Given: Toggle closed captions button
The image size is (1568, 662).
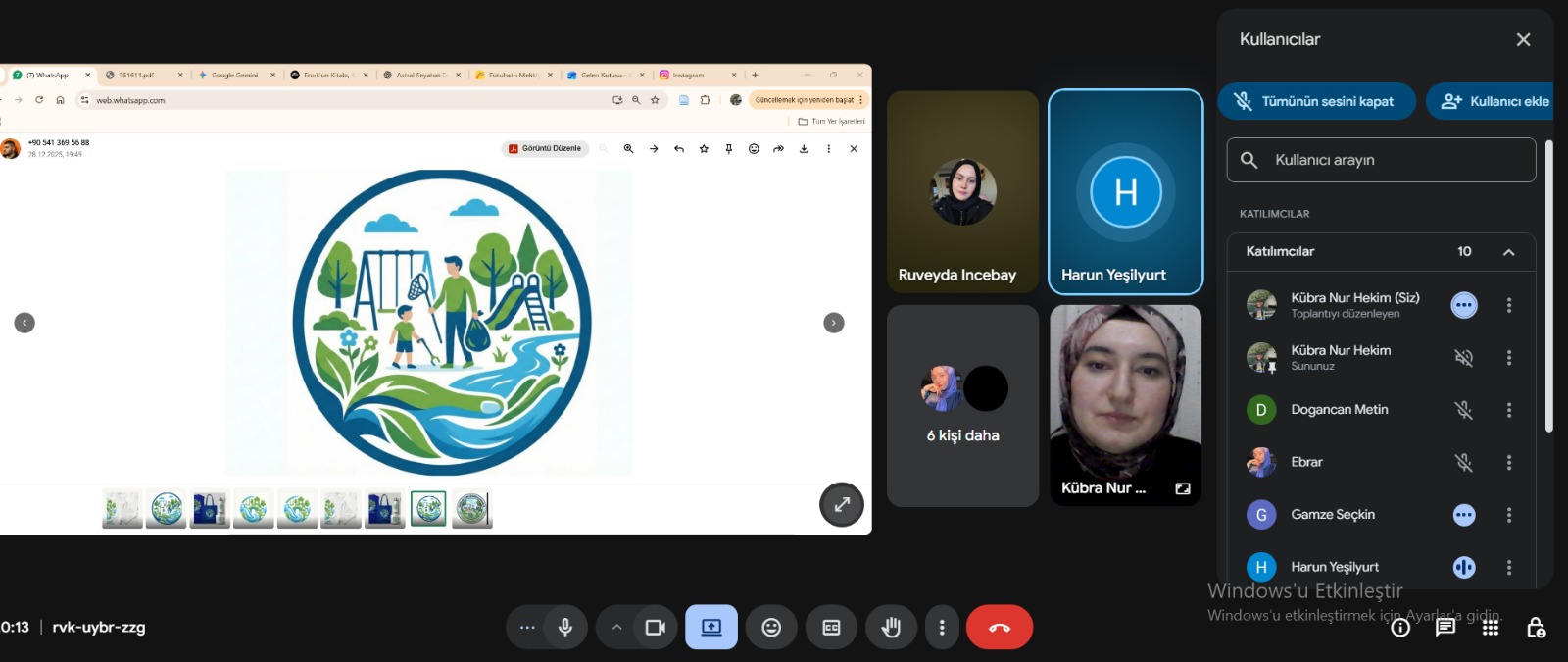Looking at the screenshot, I should [831, 628].
